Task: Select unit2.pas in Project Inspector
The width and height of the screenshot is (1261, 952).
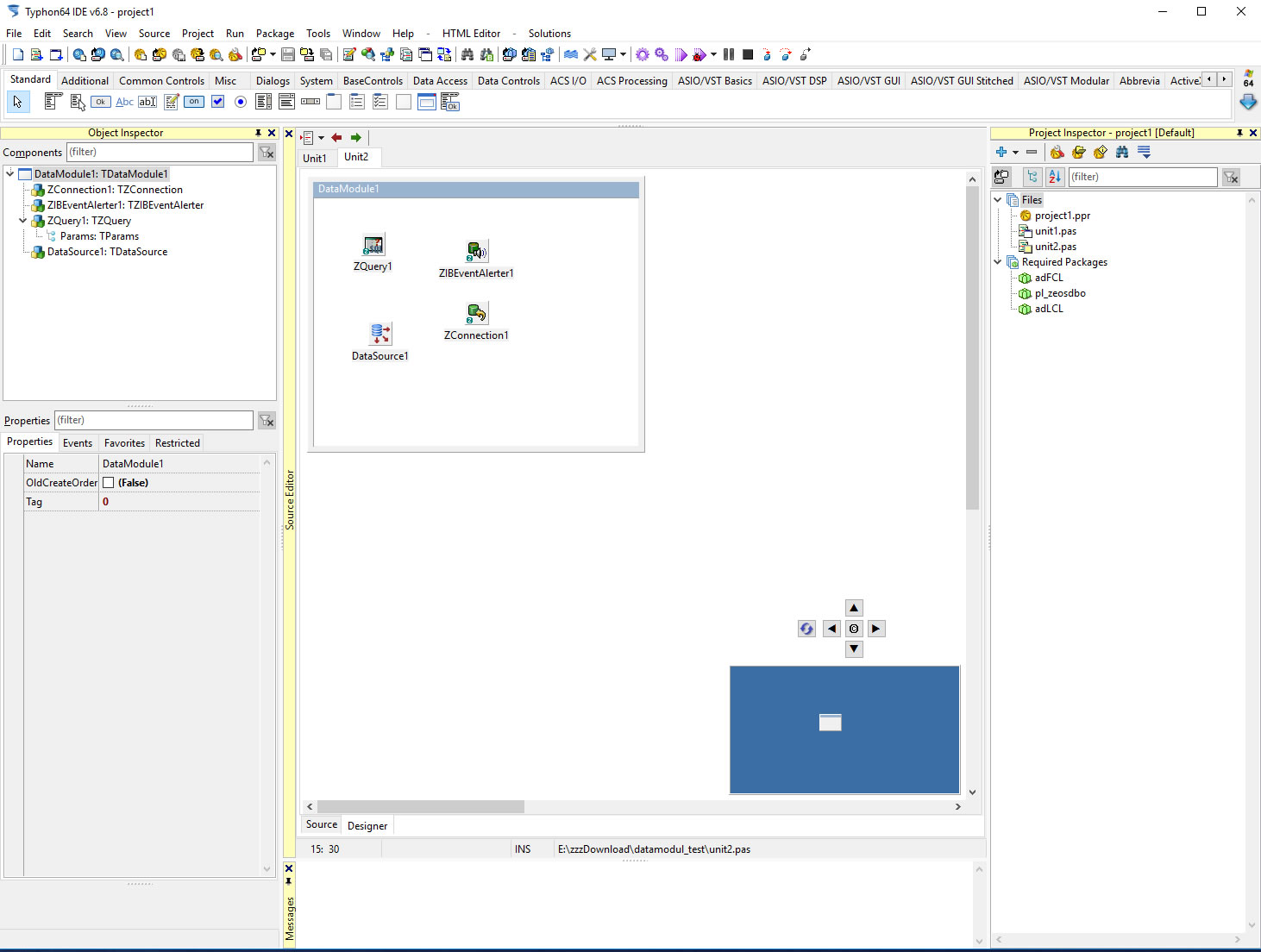Action: pos(1056,246)
